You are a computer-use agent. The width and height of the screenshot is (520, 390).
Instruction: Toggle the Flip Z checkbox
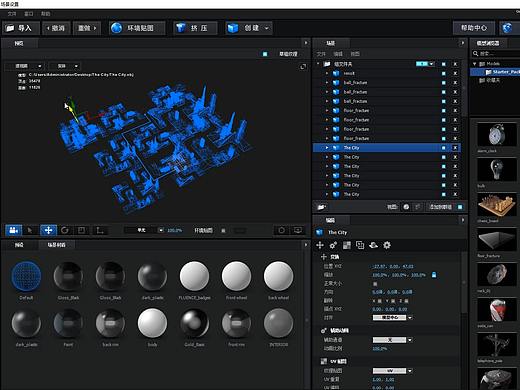(x=406, y=301)
